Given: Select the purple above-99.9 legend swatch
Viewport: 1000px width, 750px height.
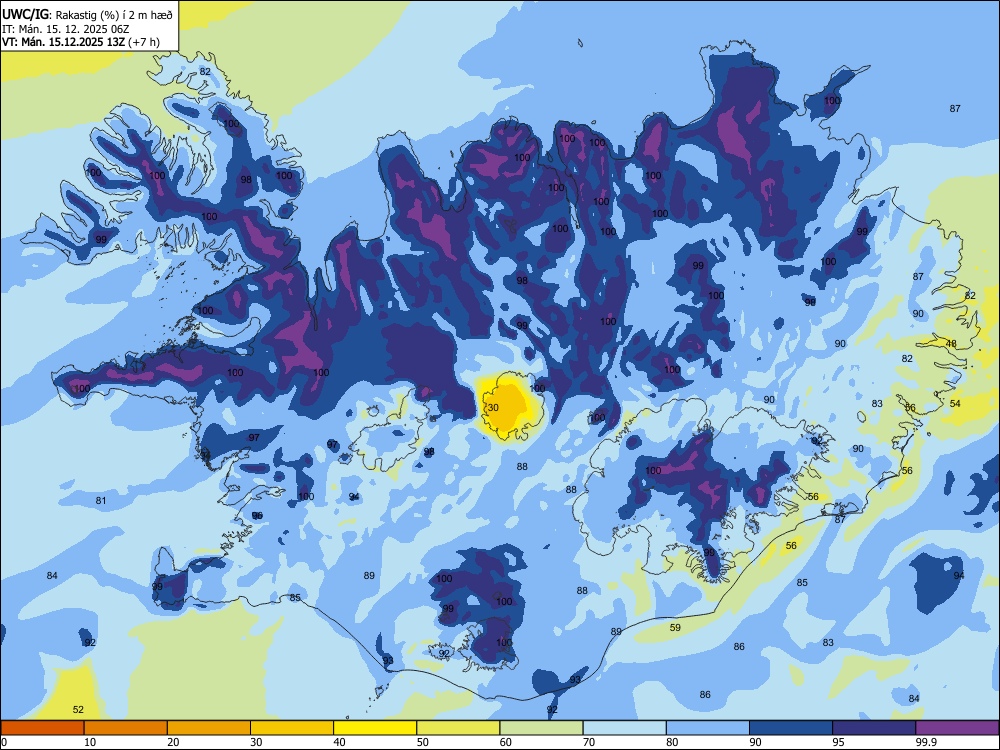Looking at the screenshot, I should [957, 728].
